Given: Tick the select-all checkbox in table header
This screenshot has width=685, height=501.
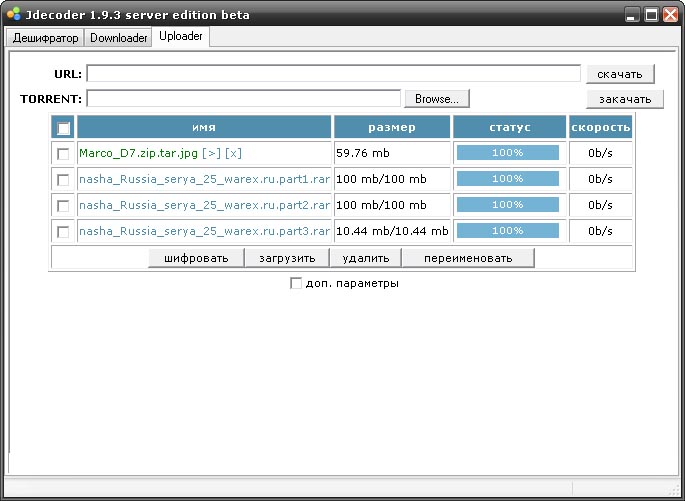Looking at the screenshot, I should (63, 128).
